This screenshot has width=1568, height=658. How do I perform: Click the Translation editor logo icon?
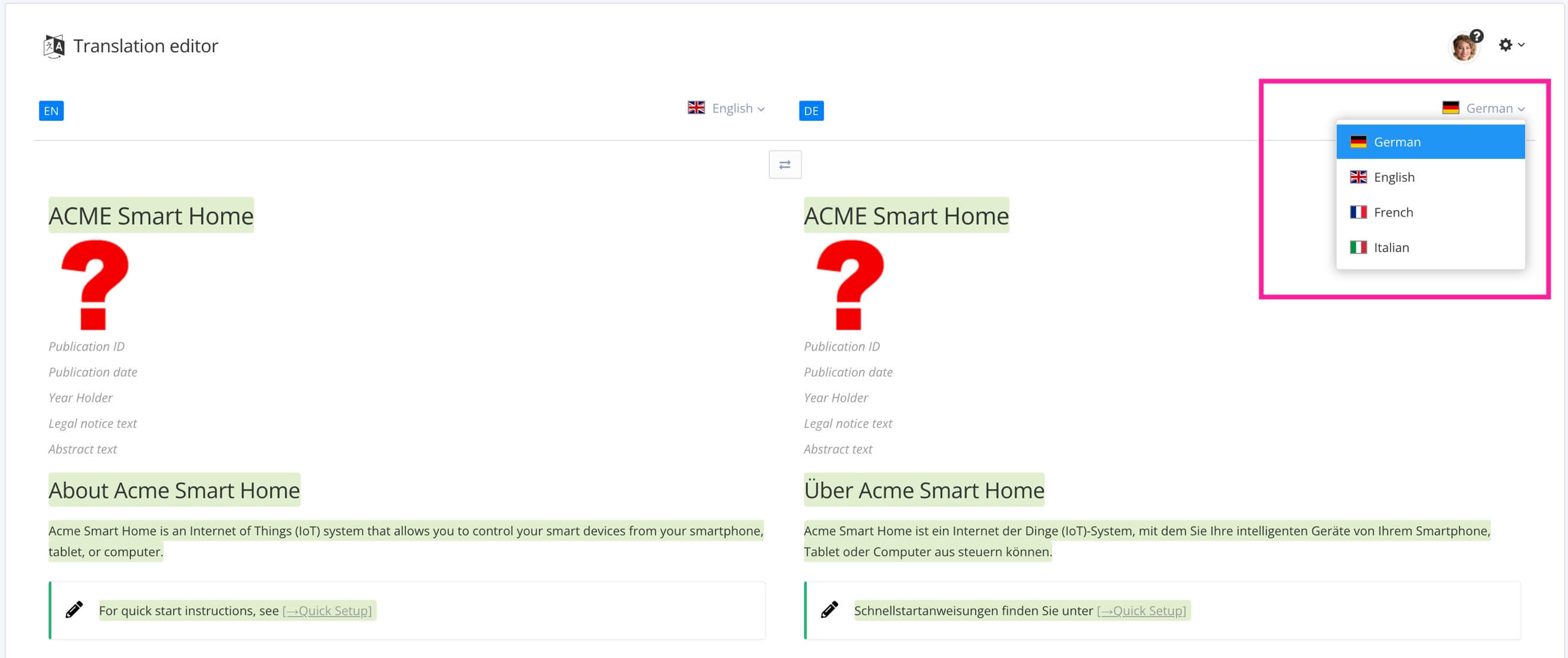[x=54, y=46]
